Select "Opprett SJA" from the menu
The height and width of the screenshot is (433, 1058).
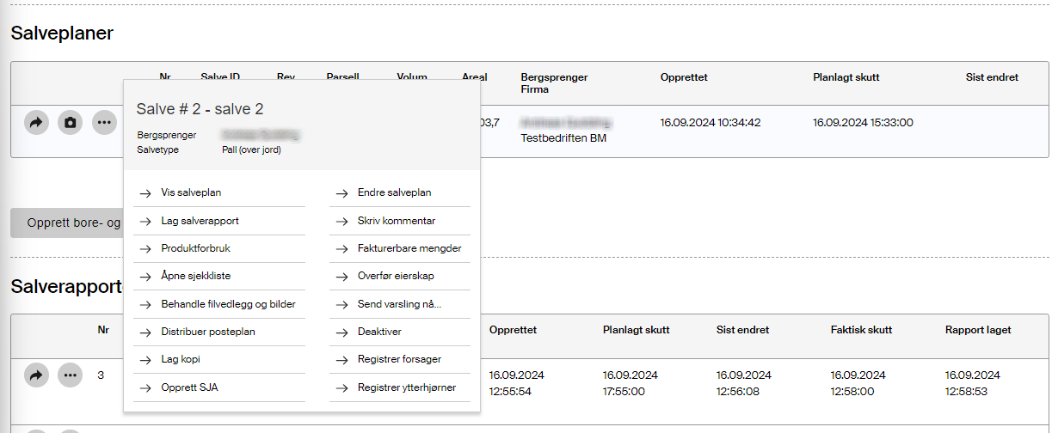click(x=188, y=387)
